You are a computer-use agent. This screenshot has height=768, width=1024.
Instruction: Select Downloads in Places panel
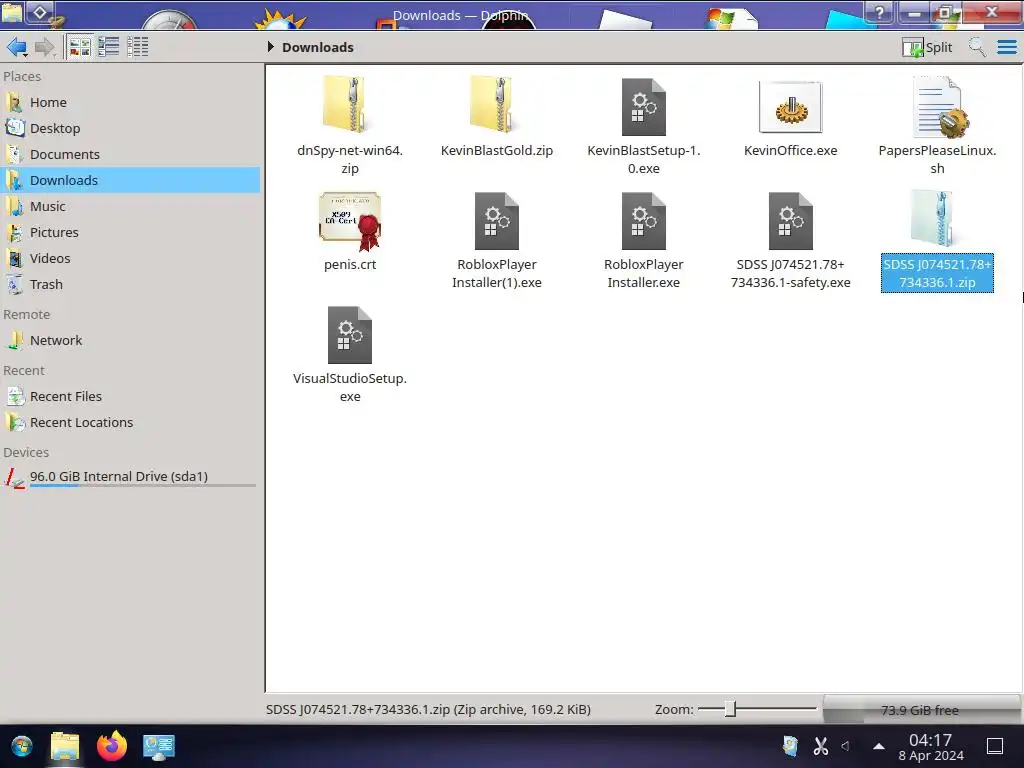click(x=131, y=180)
